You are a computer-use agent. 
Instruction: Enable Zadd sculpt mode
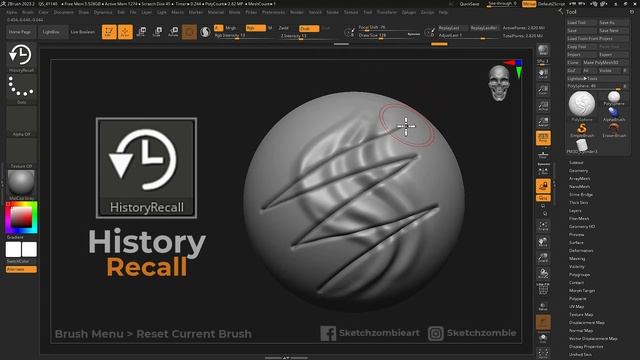pos(284,28)
